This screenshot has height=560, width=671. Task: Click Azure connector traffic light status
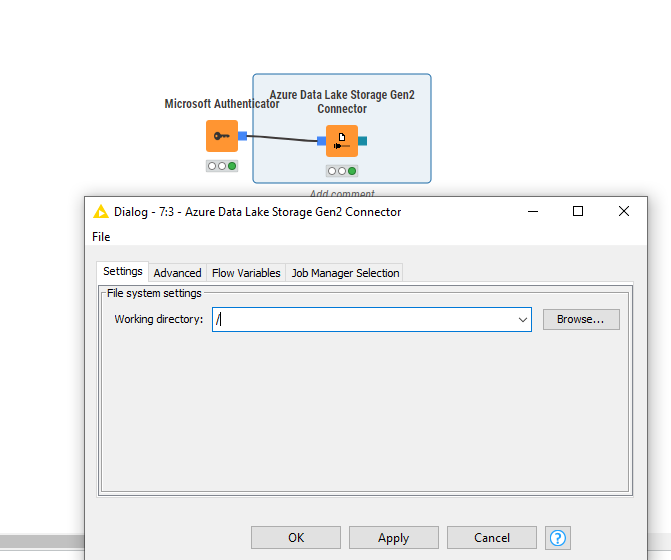click(x=342, y=171)
